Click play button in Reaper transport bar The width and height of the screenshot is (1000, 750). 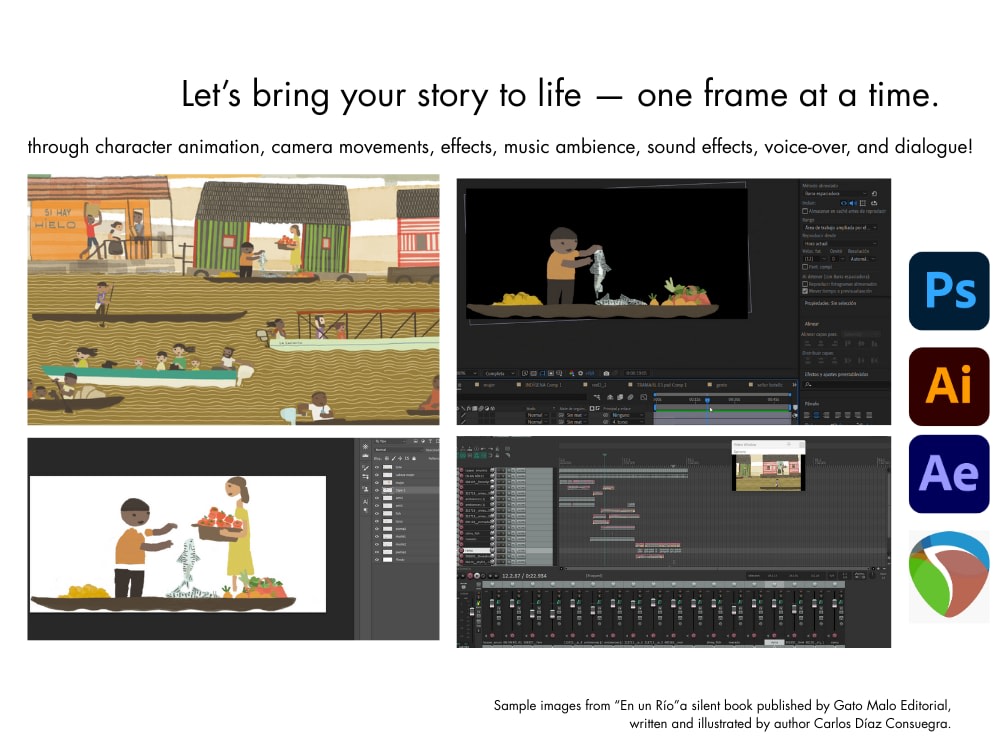coord(477,576)
